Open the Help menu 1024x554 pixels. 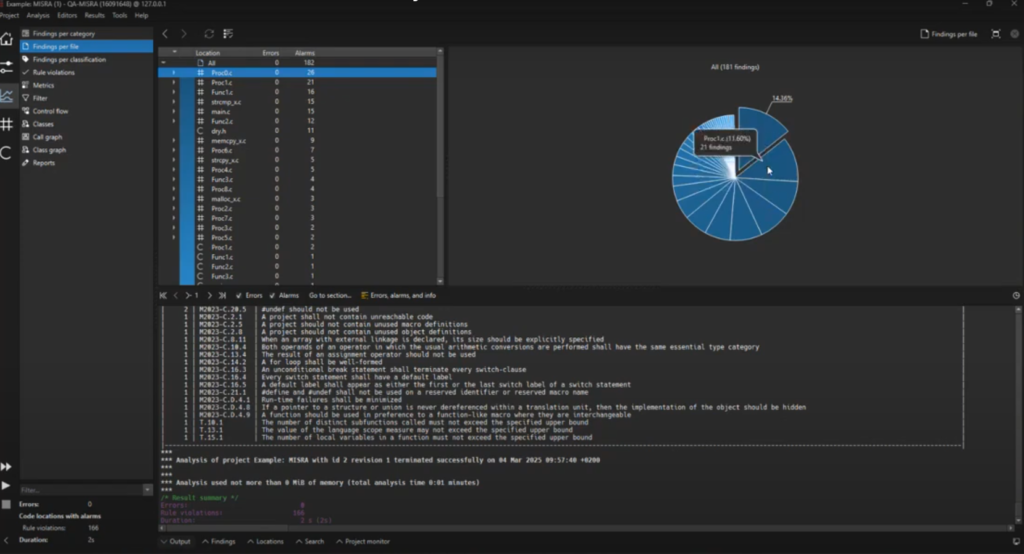(x=141, y=15)
